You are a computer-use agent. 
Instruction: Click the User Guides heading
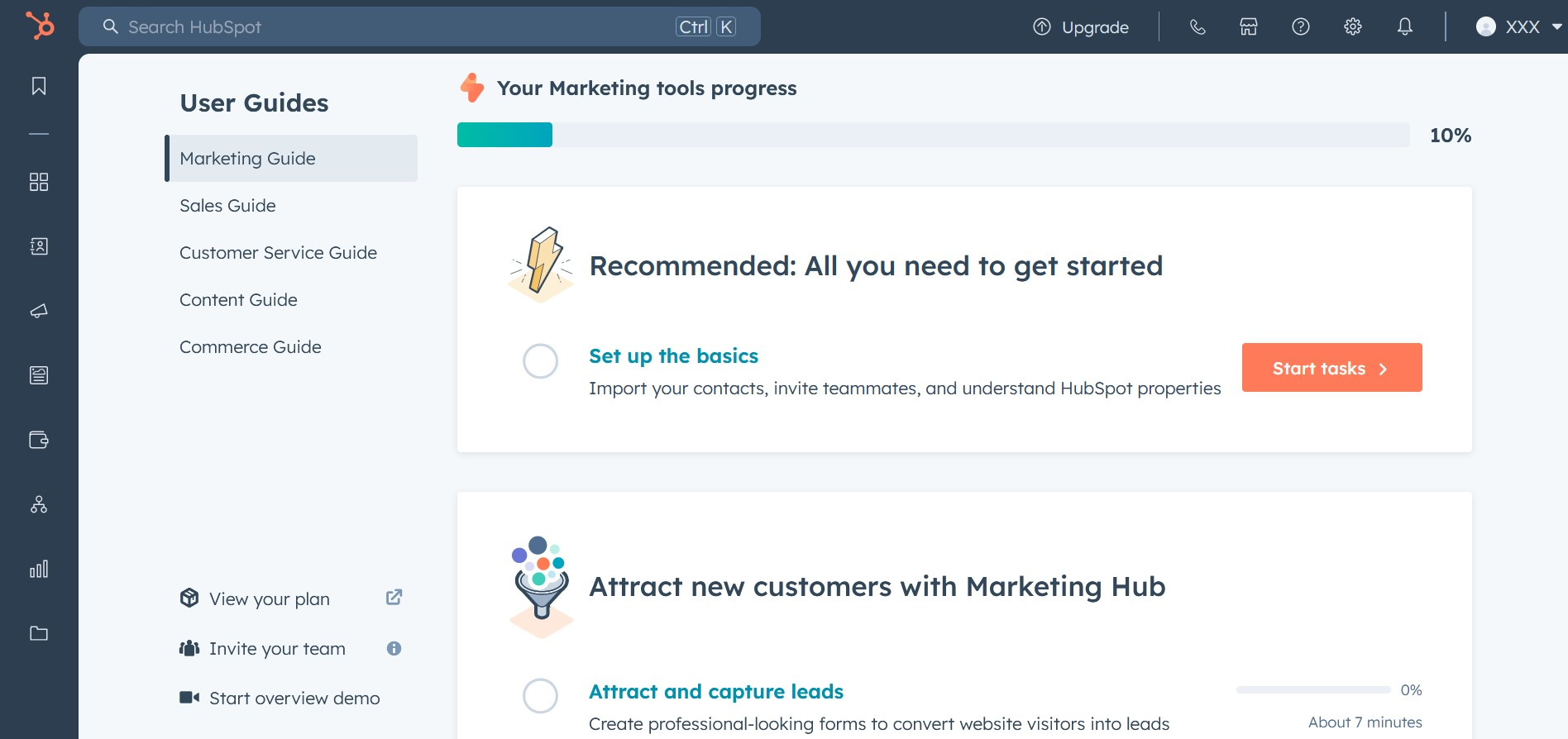point(255,103)
